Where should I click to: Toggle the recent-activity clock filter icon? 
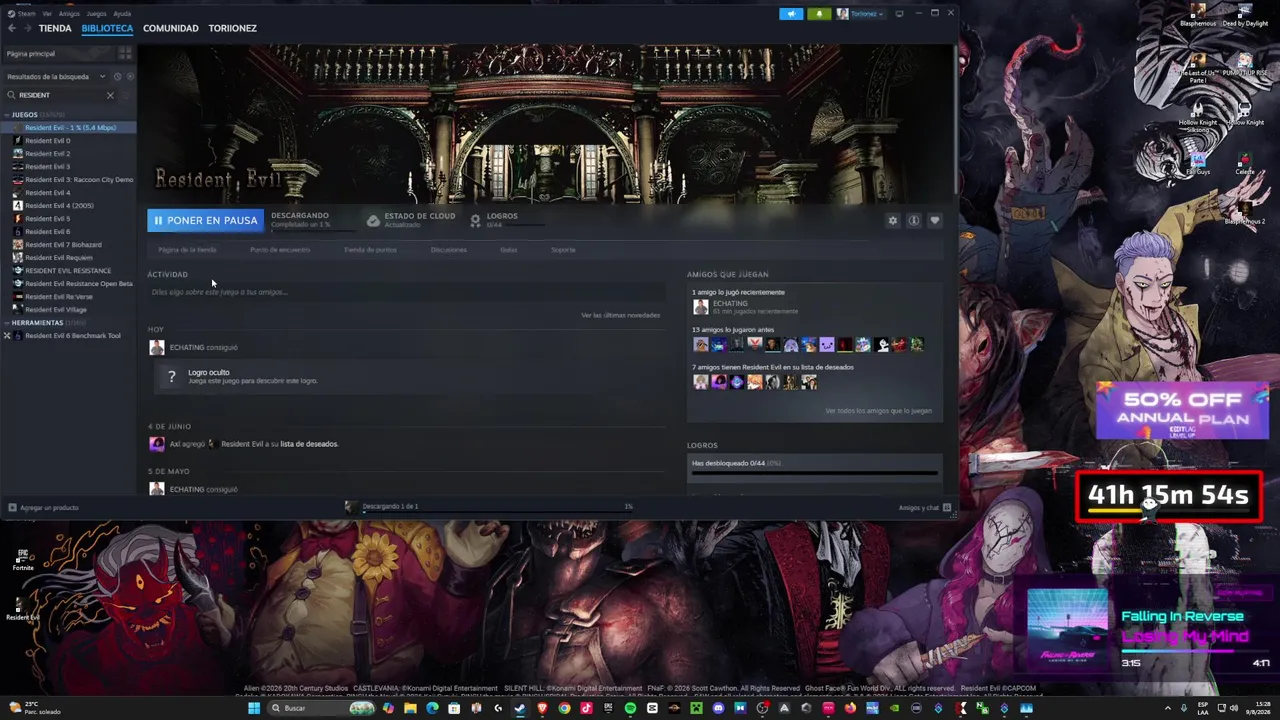[x=117, y=76]
